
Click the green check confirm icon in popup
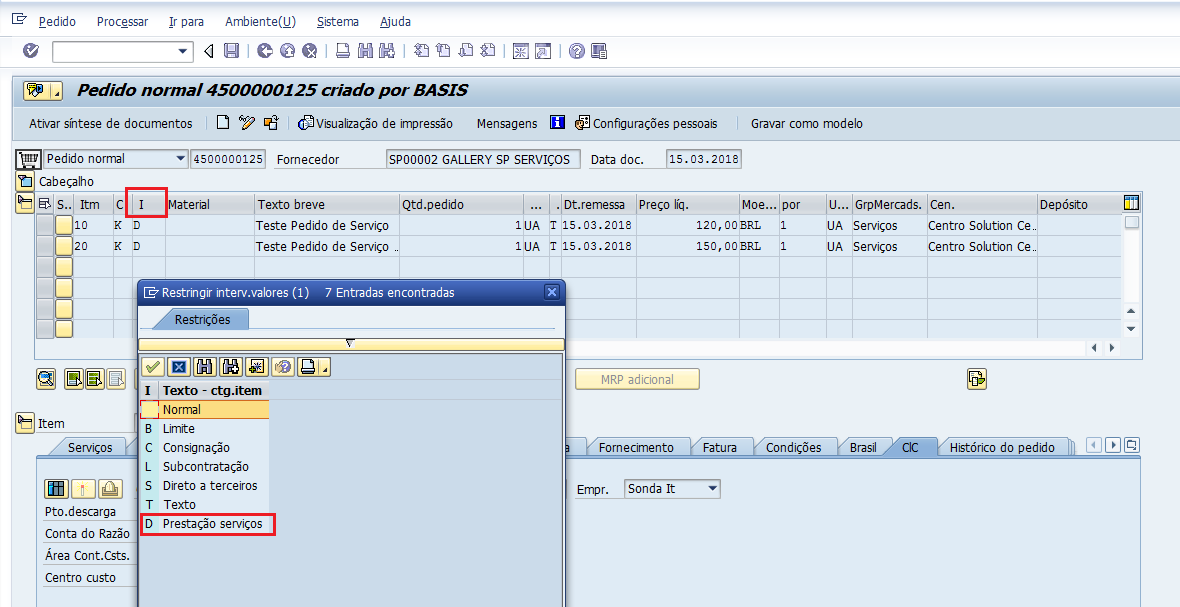(x=152, y=367)
